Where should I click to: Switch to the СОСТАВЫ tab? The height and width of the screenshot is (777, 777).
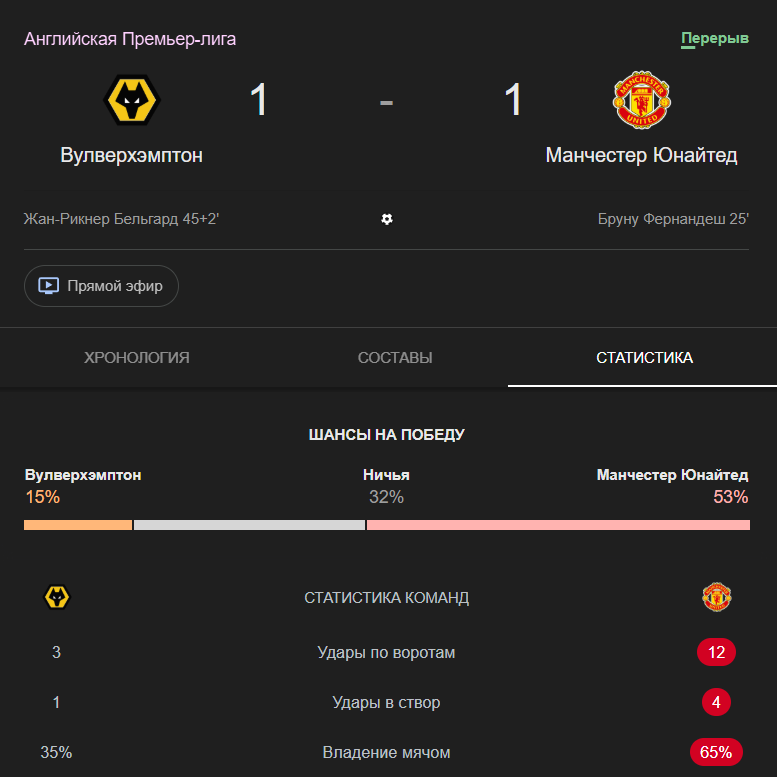pos(395,358)
